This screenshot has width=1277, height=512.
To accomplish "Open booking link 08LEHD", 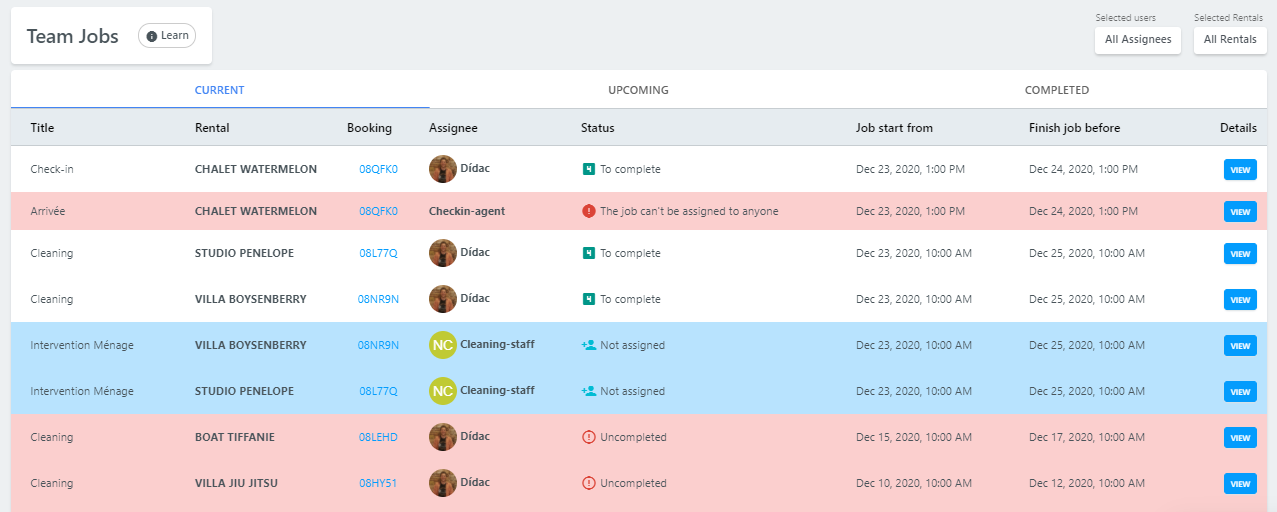I will pos(378,437).
